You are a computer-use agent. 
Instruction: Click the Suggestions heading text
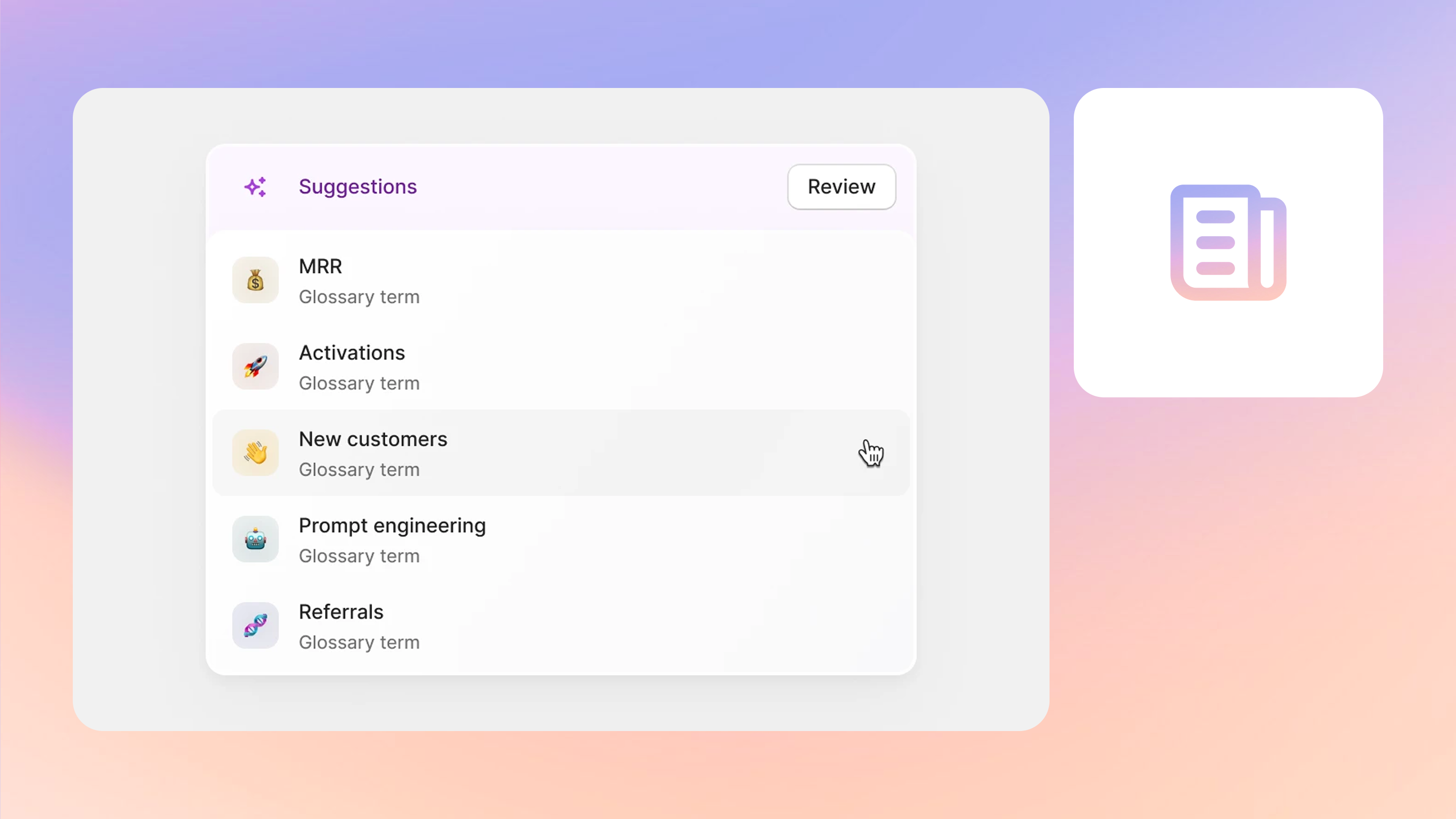pos(358,187)
